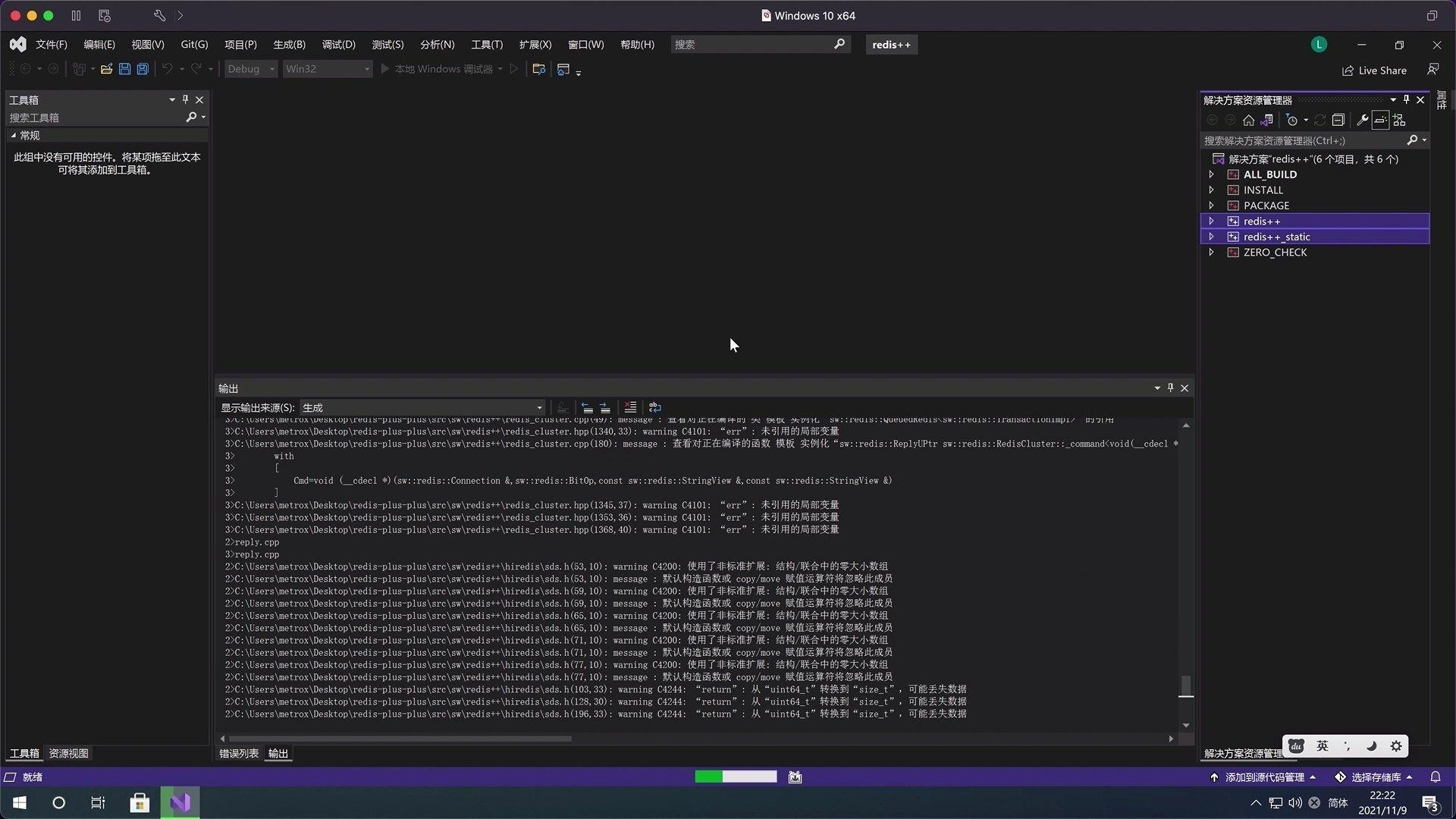Click the class view hierarchy icon in Solution Explorer
The height and width of the screenshot is (819, 1456).
coord(1400,120)
